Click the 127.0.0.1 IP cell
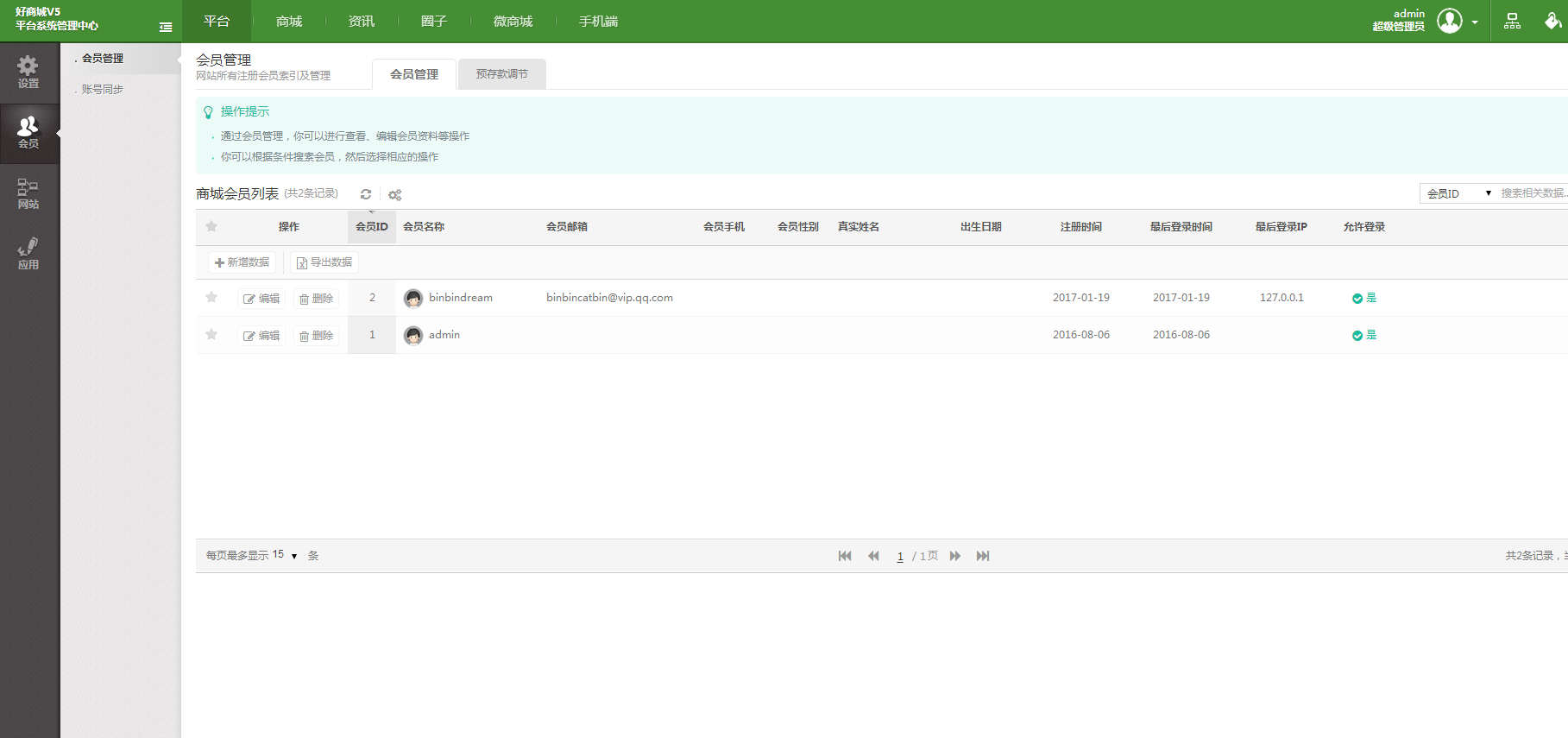The width and height of the screenshot is (1568, 738). (1281, 298)
